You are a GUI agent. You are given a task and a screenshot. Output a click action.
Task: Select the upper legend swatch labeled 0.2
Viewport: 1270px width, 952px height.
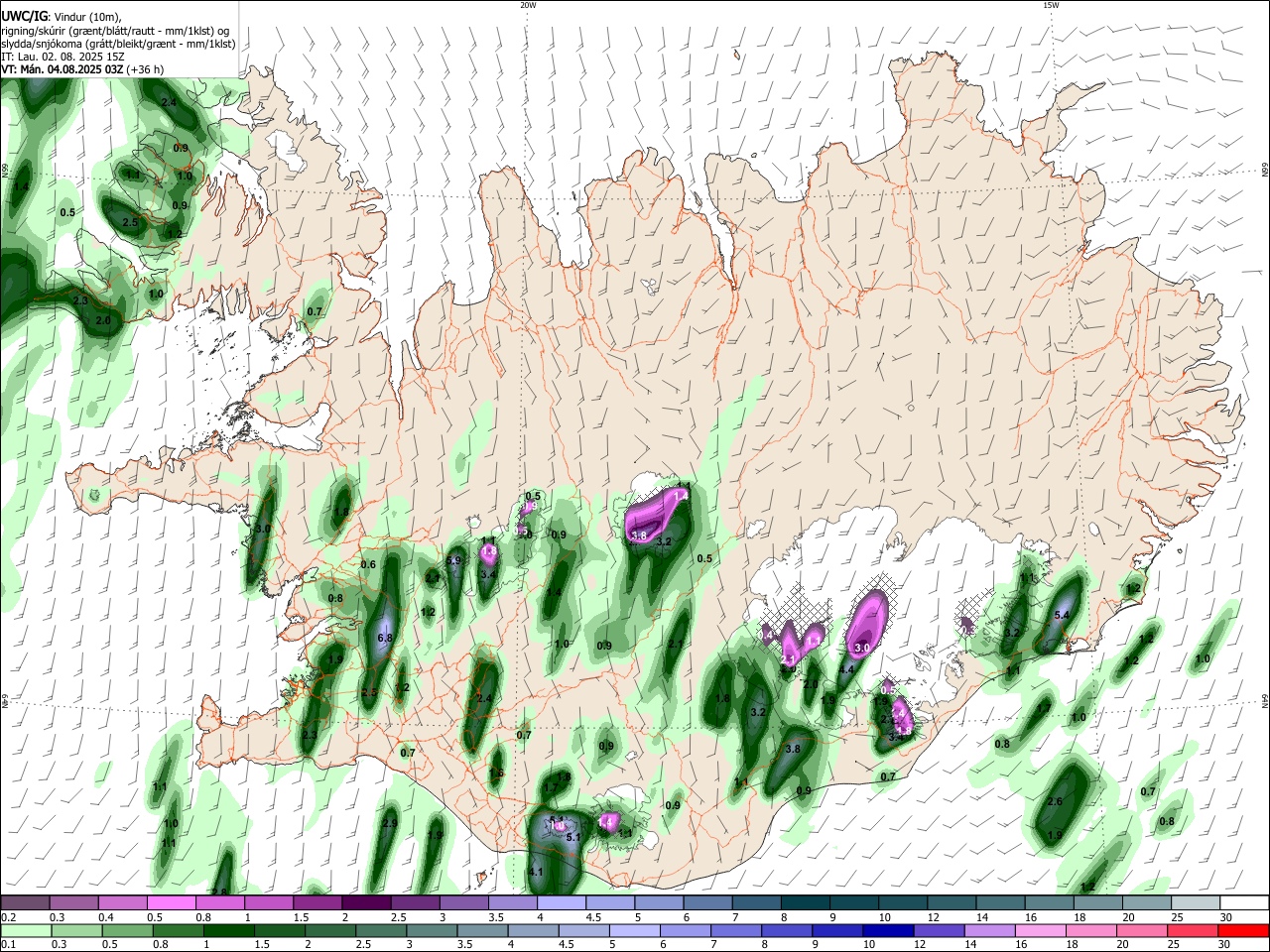click(25, 903)
